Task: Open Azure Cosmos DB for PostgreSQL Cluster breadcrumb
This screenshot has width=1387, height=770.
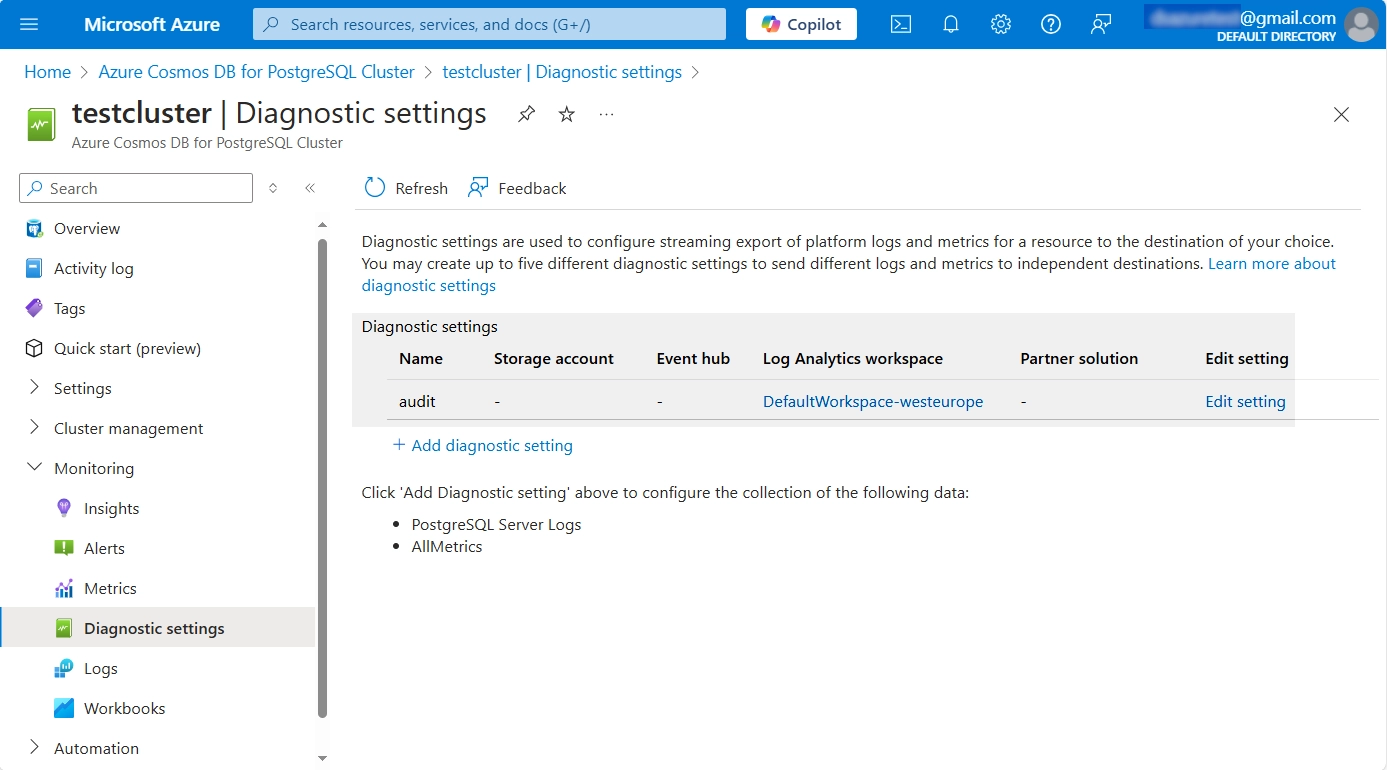Action: (x=256, y=72)
